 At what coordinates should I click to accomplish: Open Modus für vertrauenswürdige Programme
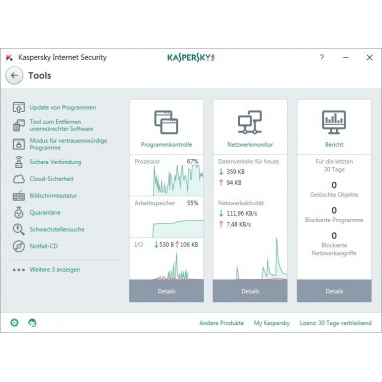(68, 144)
